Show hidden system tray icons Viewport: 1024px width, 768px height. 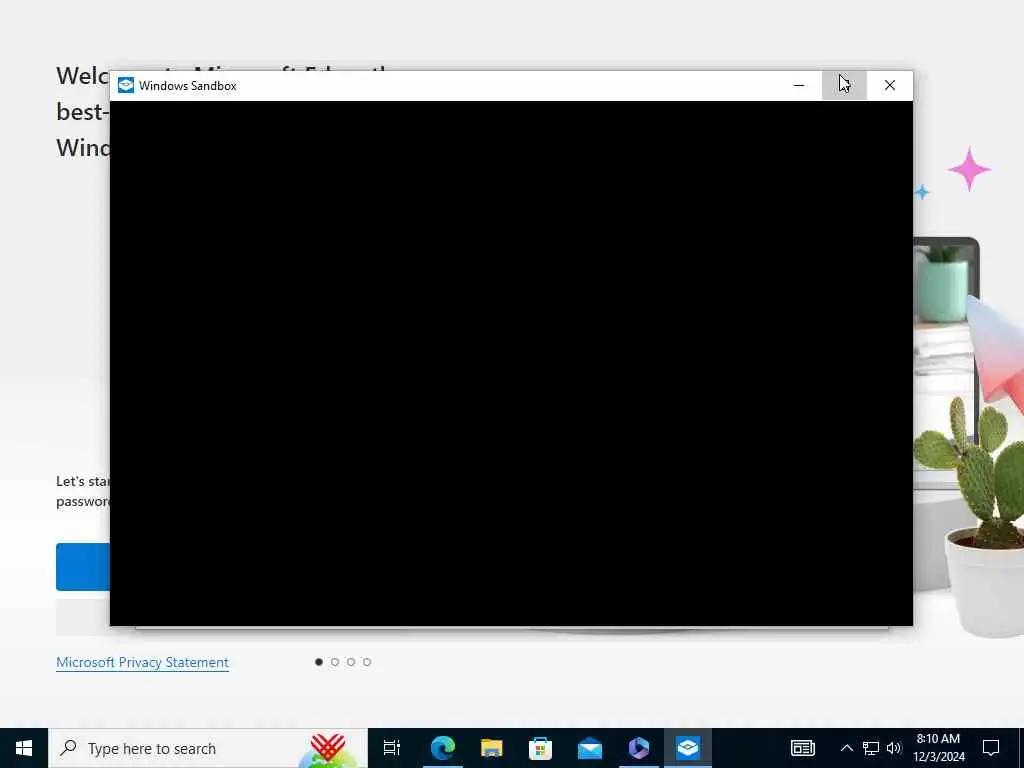(x=846, y=748)
